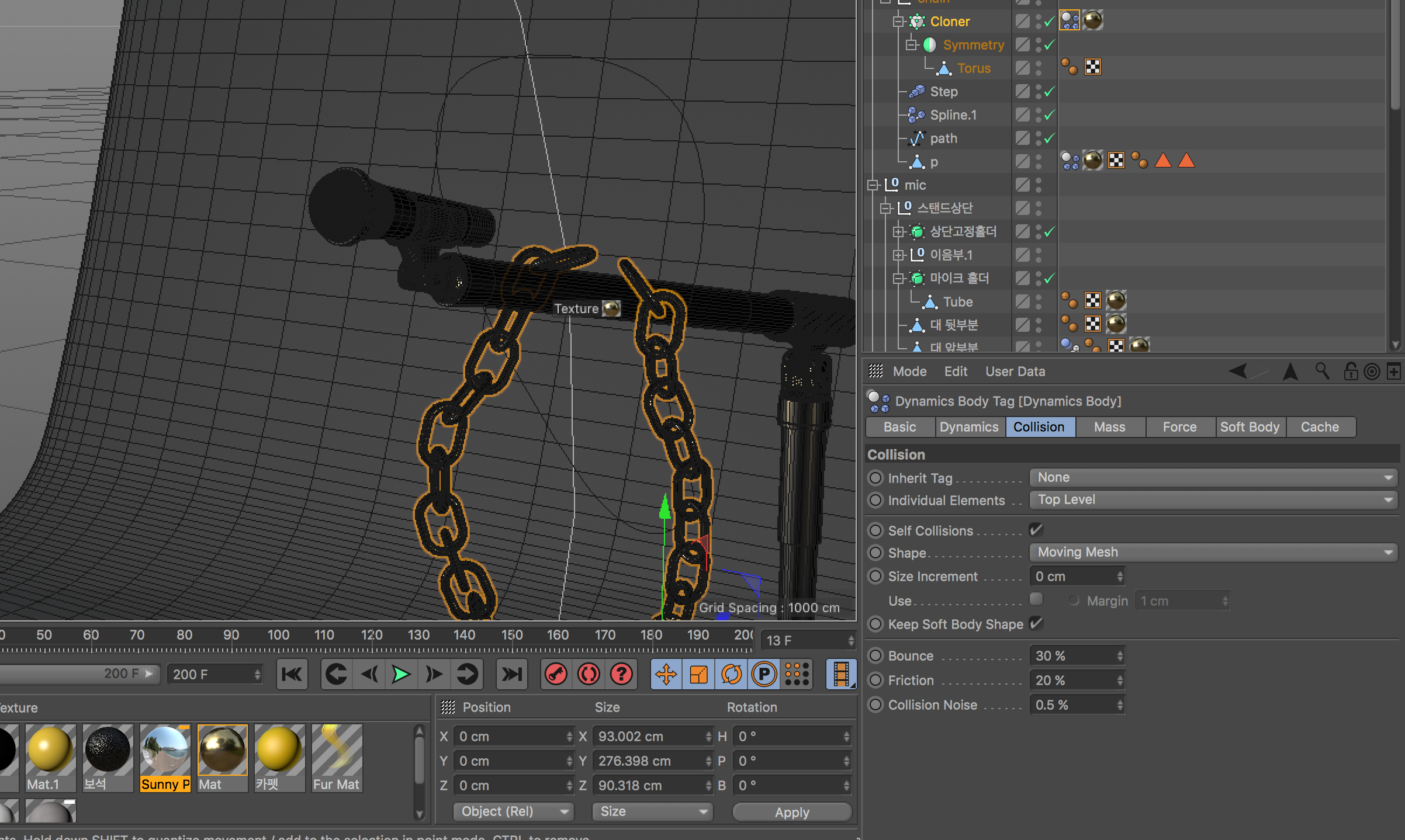Screen dimensions: 1405x840
Task: Switch to the Soft Body tab
Action: point(1250,427)
